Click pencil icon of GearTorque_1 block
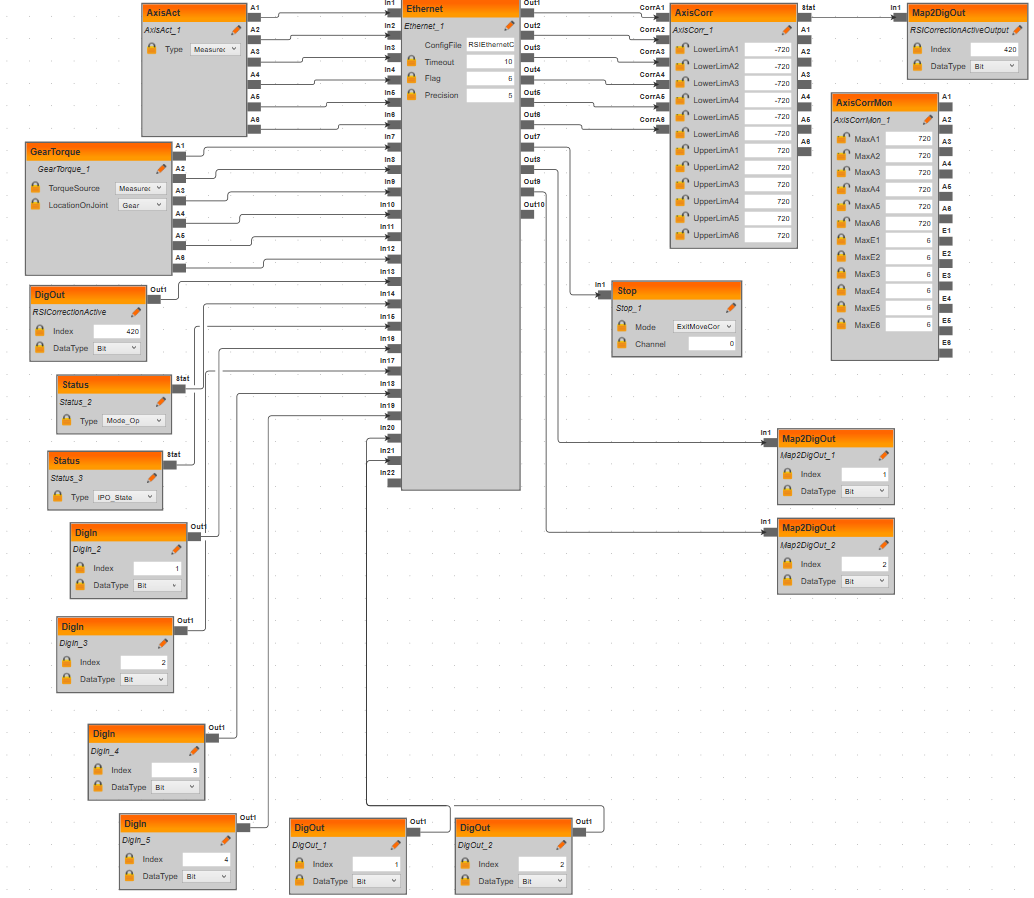The image size is (1034, 898). pos(161,170)
